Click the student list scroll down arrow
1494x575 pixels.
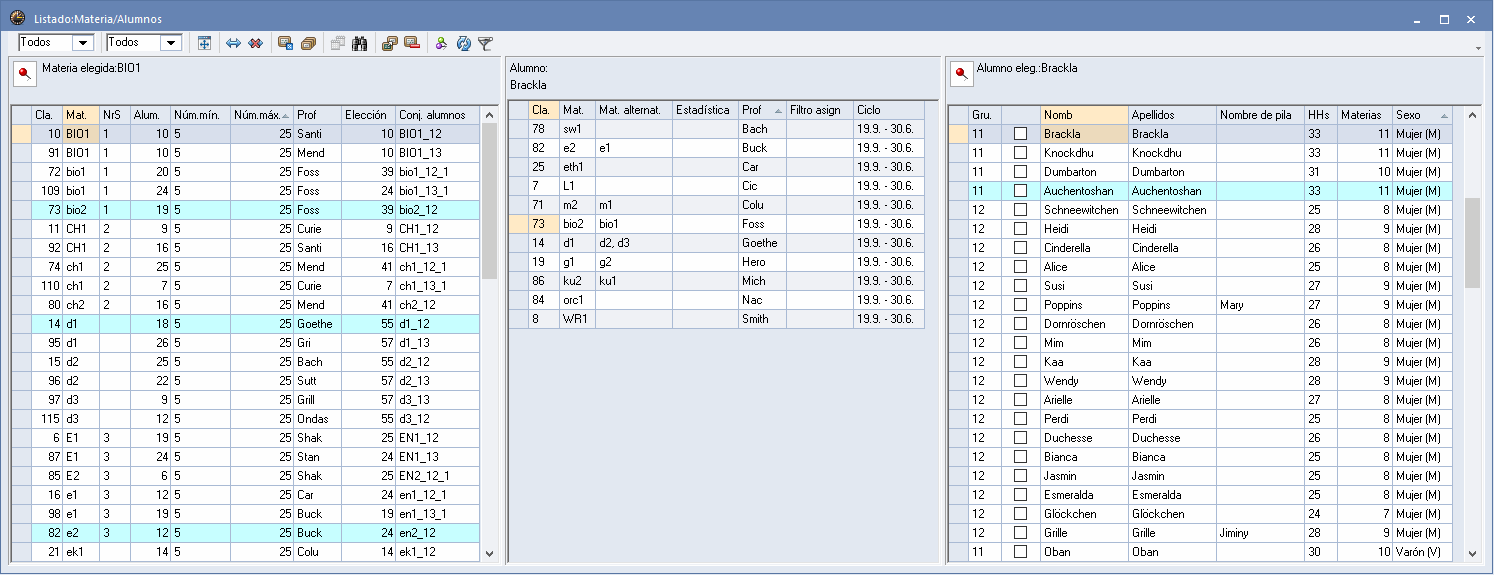(1472, 553)
